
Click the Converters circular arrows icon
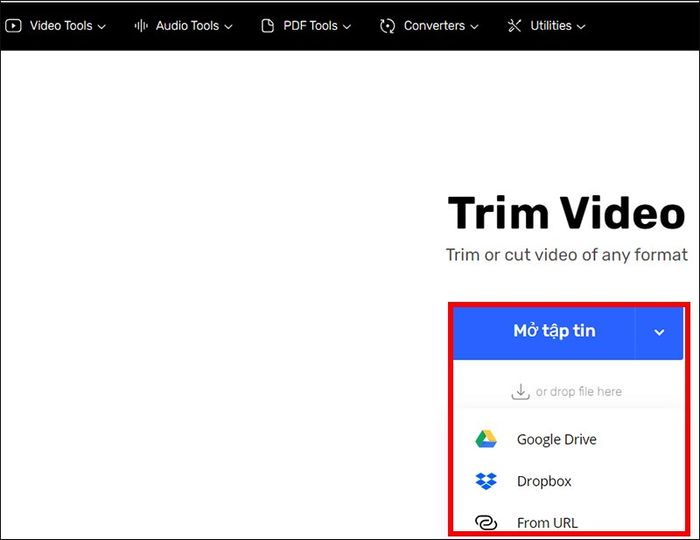click(387, 26)
